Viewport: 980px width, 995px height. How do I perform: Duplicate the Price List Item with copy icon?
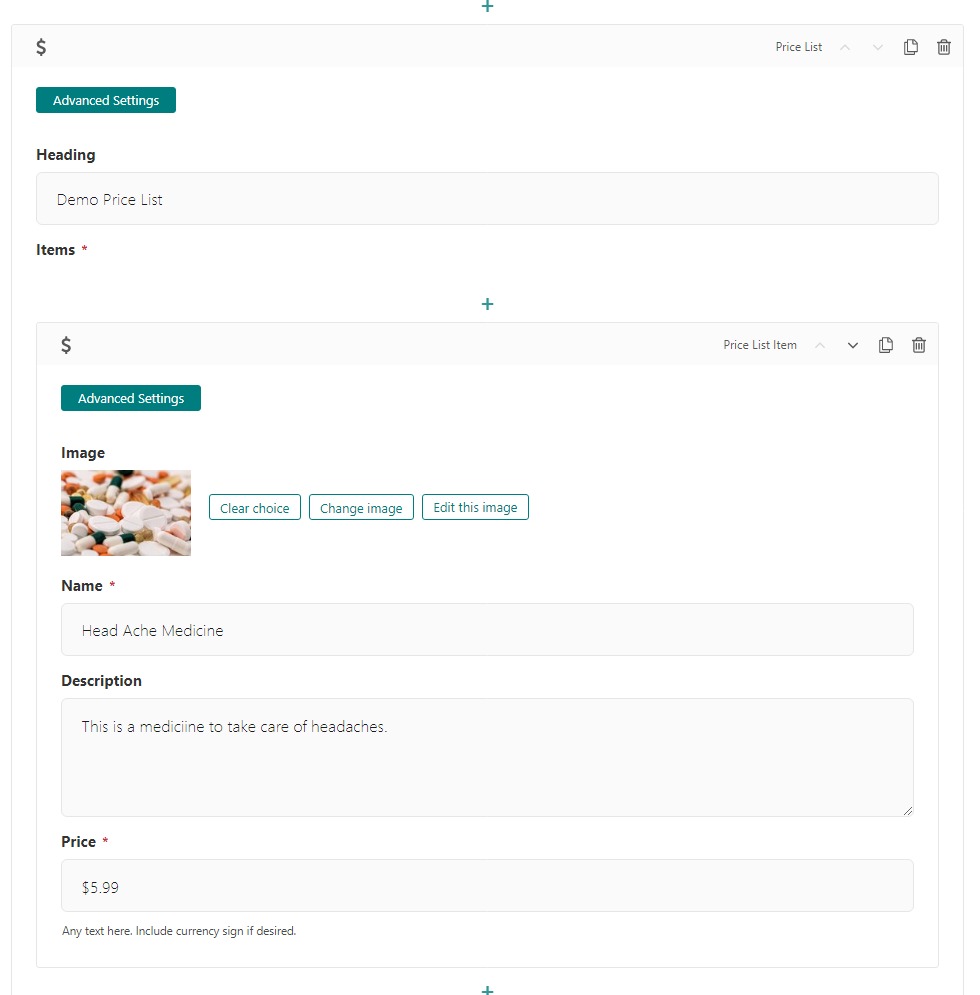885,345
